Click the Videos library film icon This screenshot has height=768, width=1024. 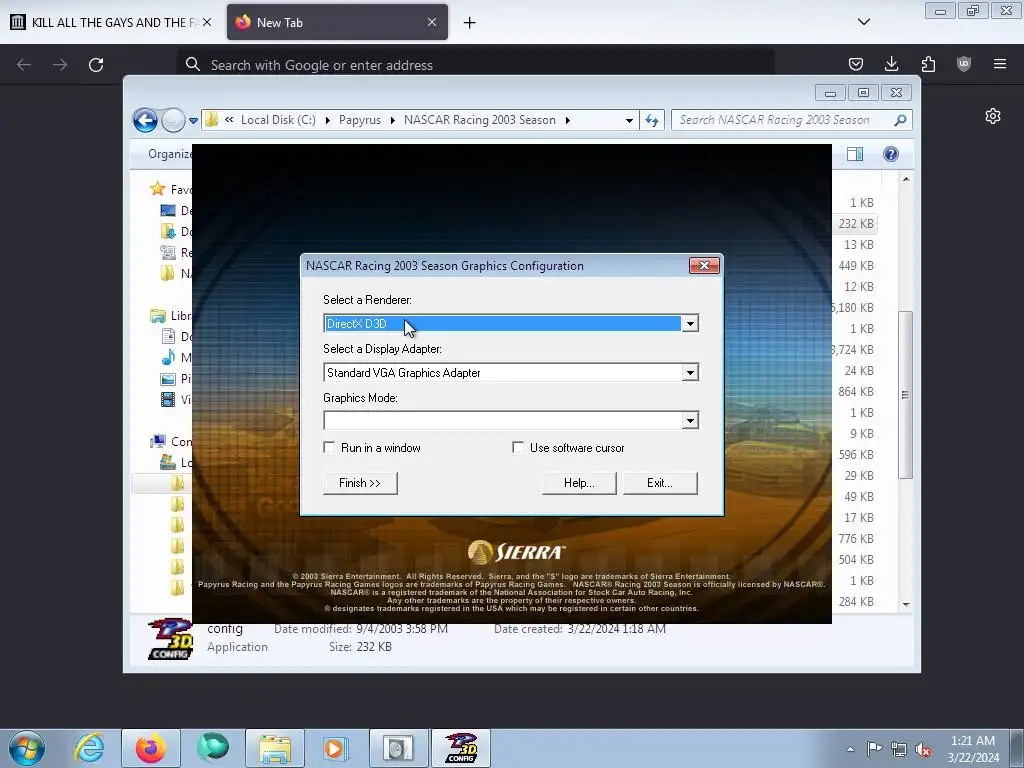(x=168, y=399)
